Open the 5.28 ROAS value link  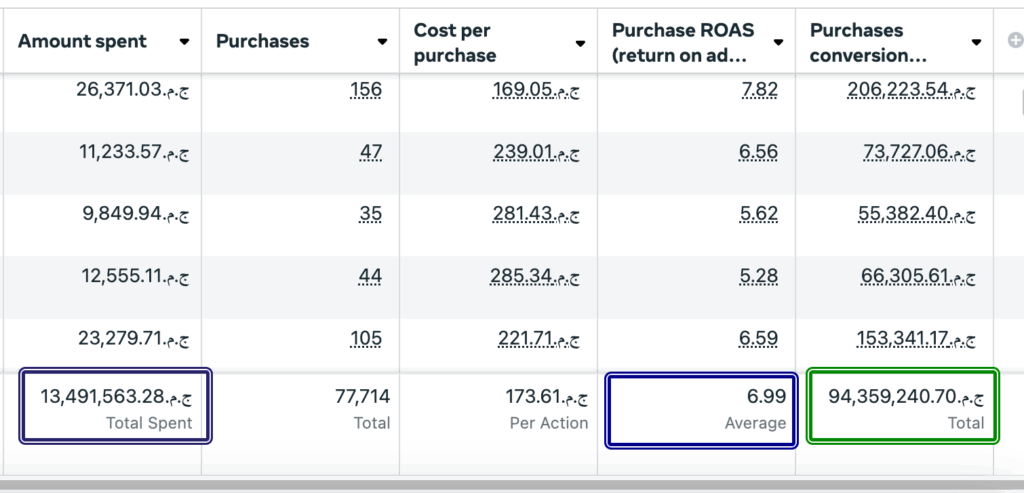(x=759, y=277)
